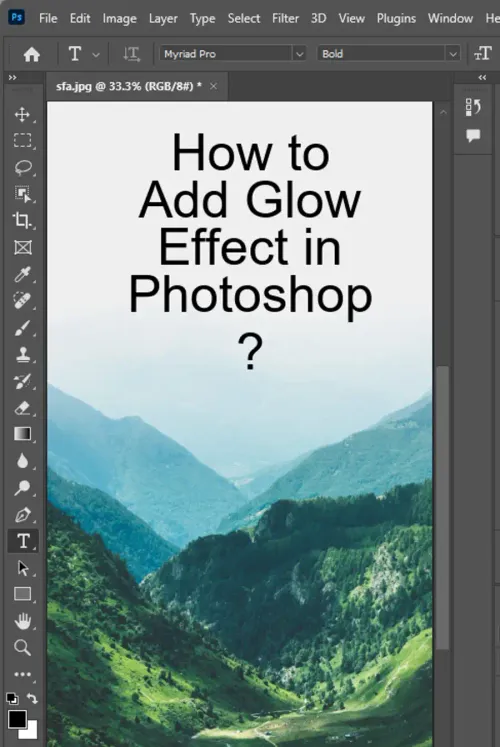Swap foreground and background colors
This screenshot has width=500, height=747.
click(x=32, y=698)
